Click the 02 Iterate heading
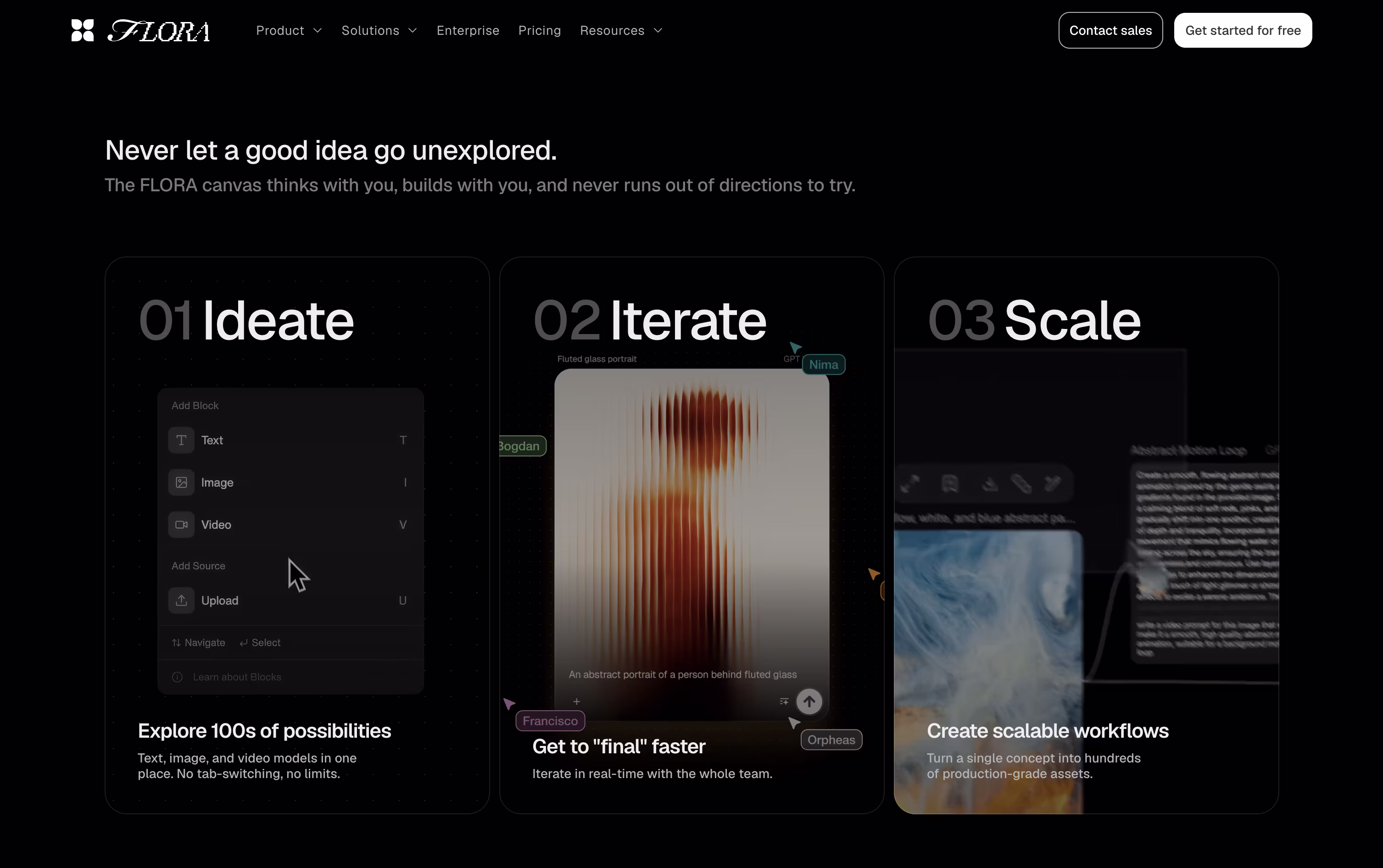1383x868 pixels. point(650,320)
